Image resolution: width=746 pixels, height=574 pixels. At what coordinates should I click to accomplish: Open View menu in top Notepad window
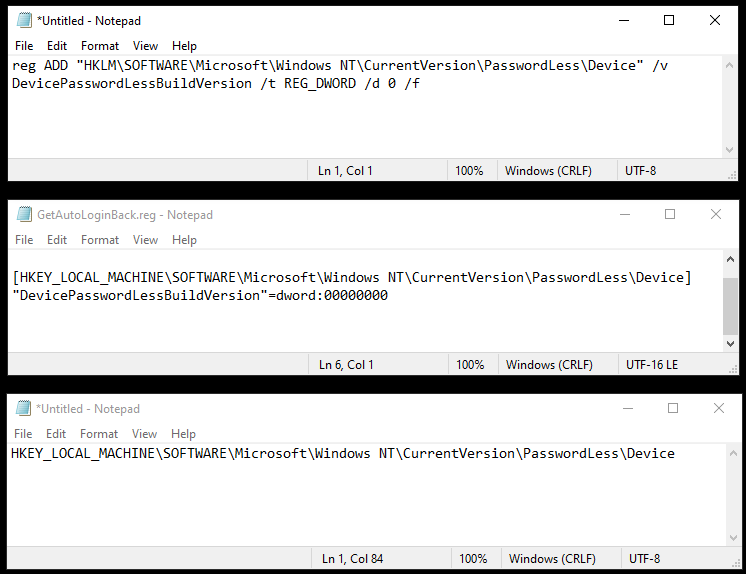pyautogui.click(x=145, y=46)
